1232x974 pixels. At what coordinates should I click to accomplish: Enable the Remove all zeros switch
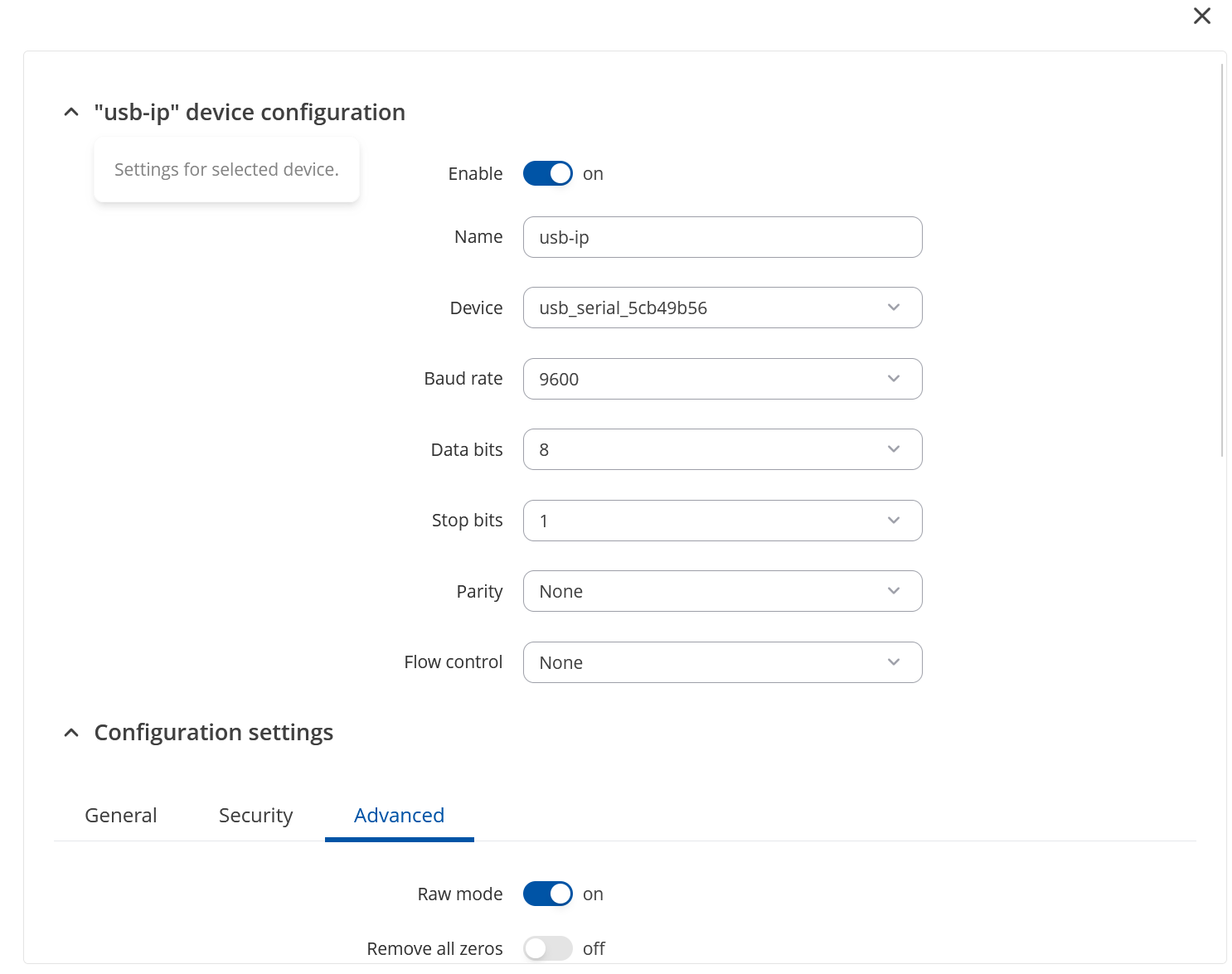point(547,948)
